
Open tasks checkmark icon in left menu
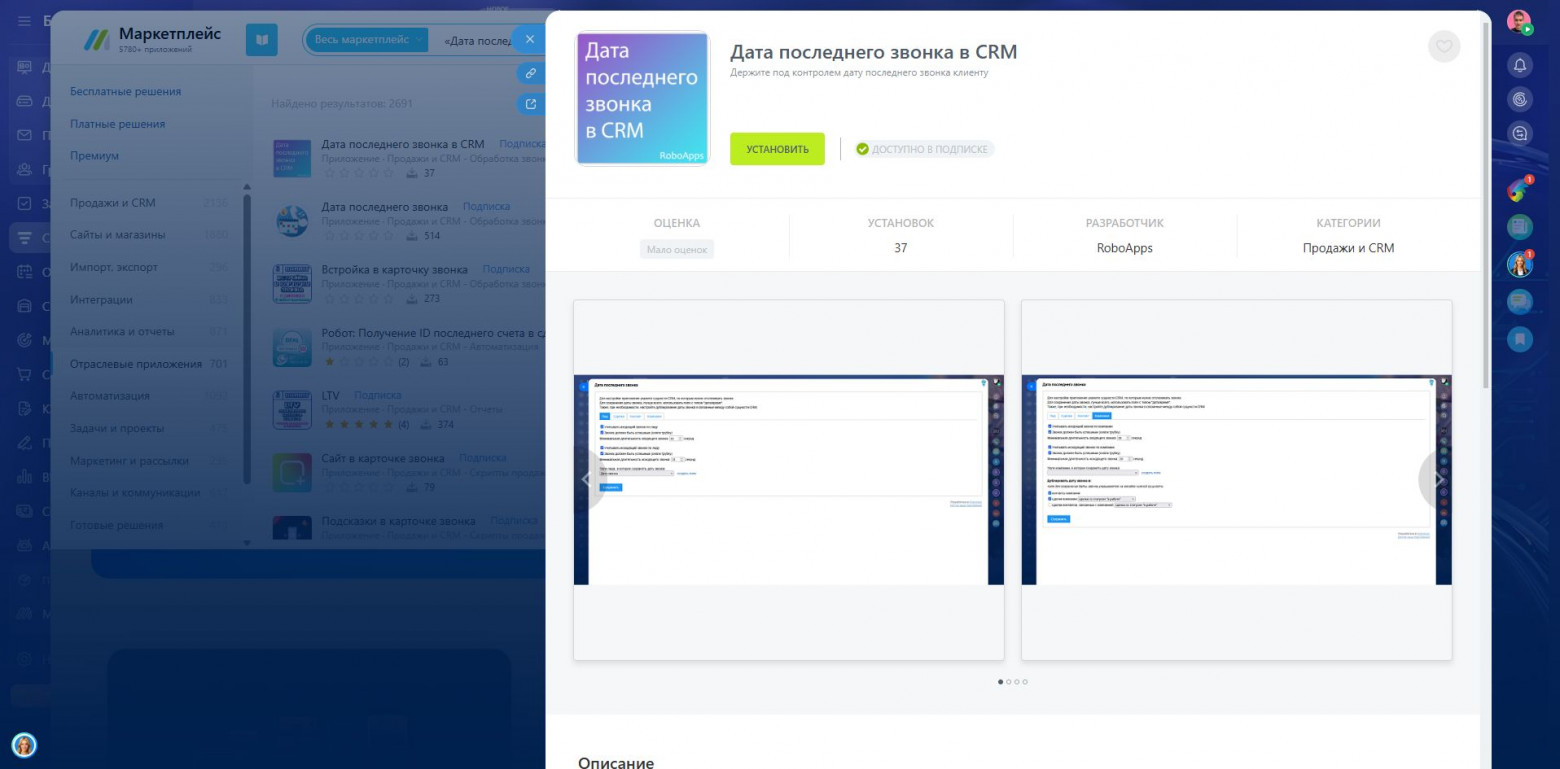[25, 203]
